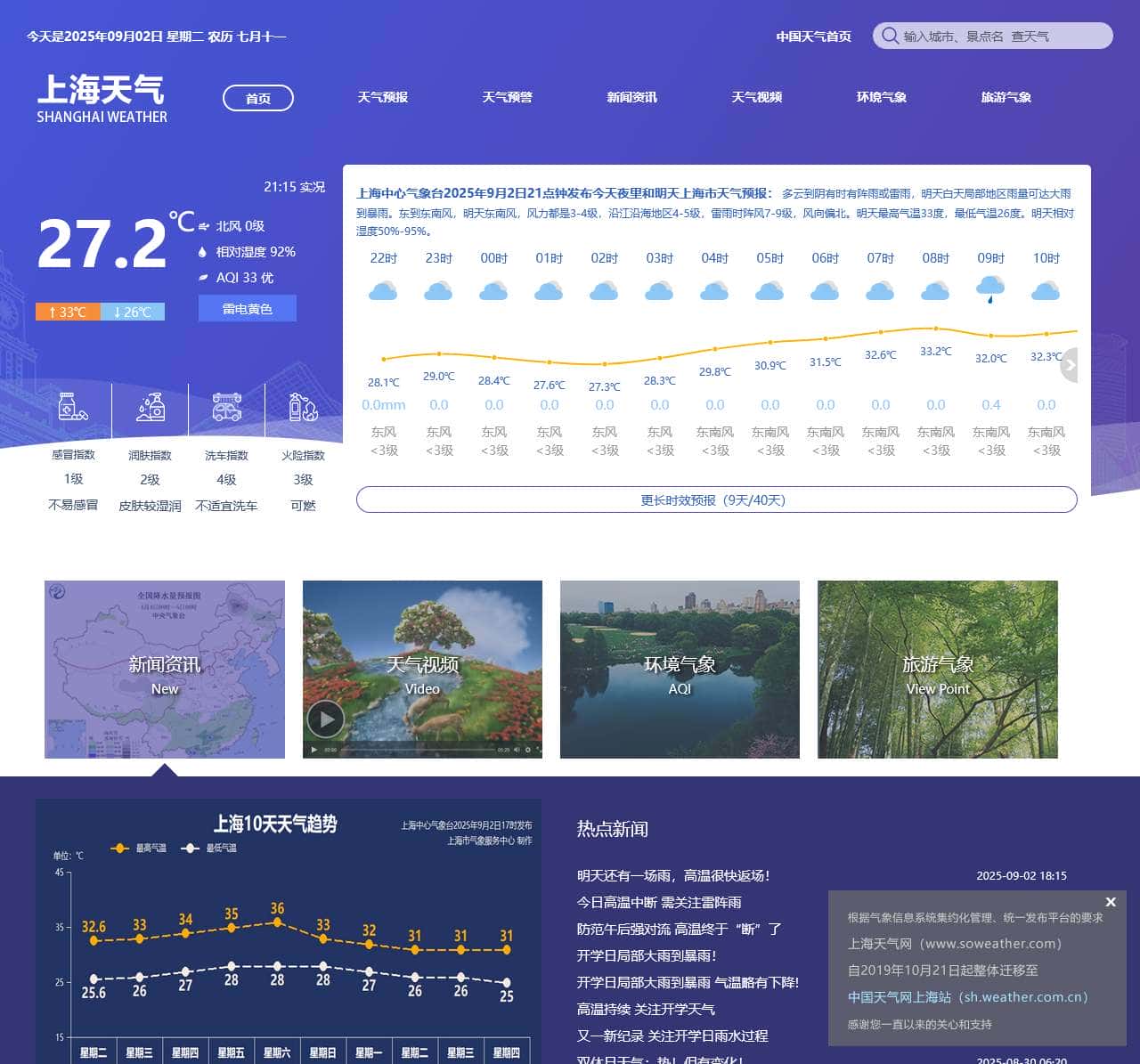Screen dimensions: 1140x1064
Task: Open the 天气预报 navigation menu
Action: (382, 97)
